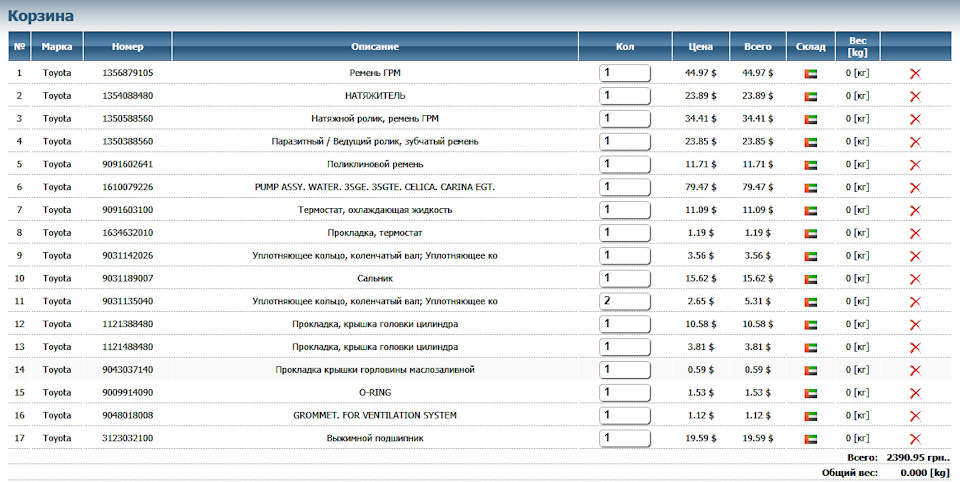Click the Марка column header

click(57, 47)
